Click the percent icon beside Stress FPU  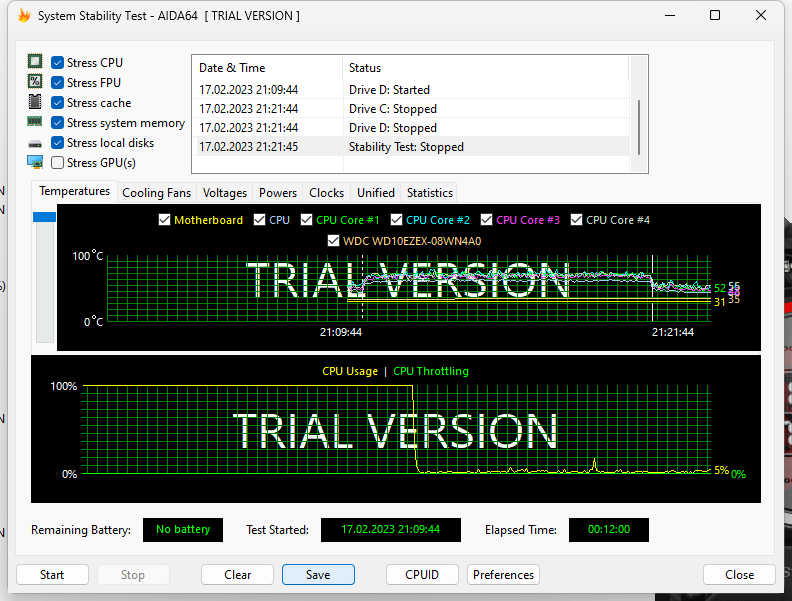pyautogui.click(x=35, y=81)
